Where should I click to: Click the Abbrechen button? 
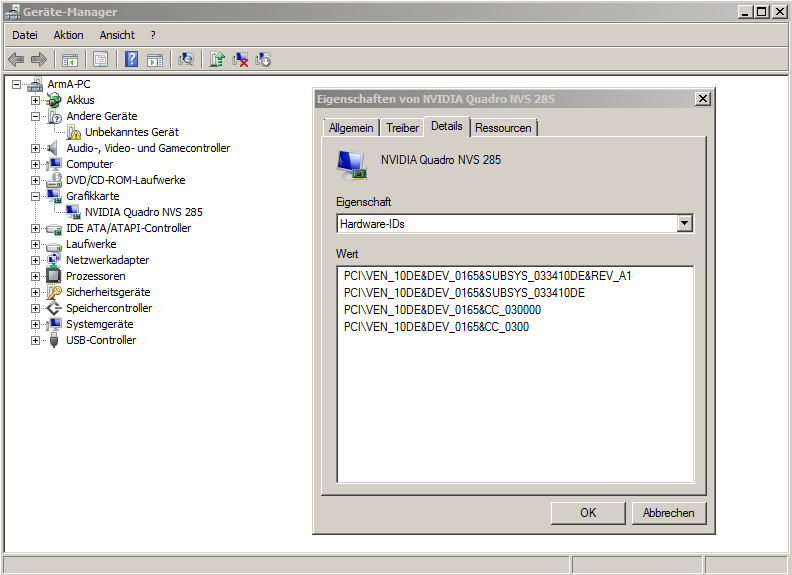click(x=668, y=513)
